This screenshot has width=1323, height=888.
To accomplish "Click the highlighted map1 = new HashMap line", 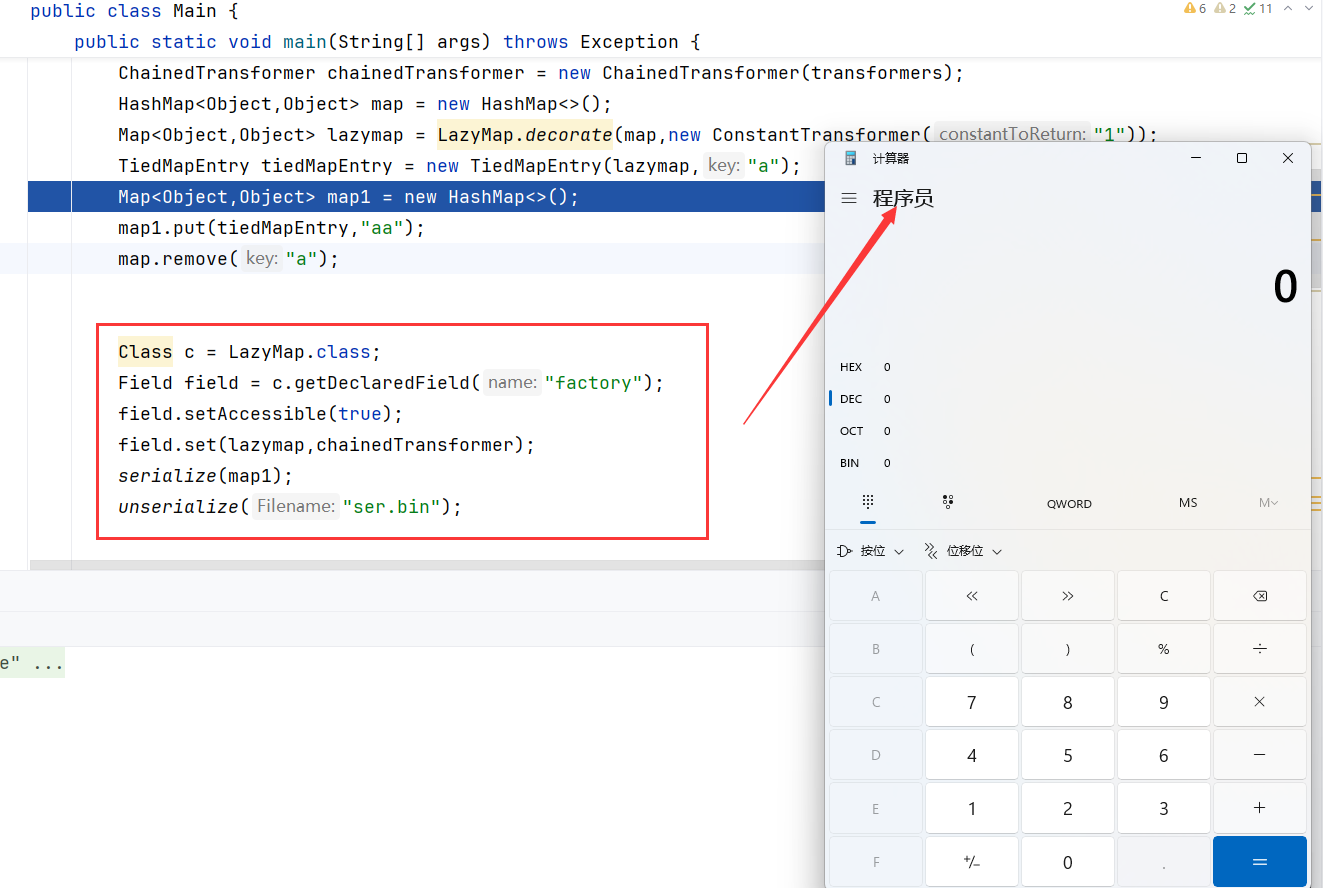I will coord(349,197).
